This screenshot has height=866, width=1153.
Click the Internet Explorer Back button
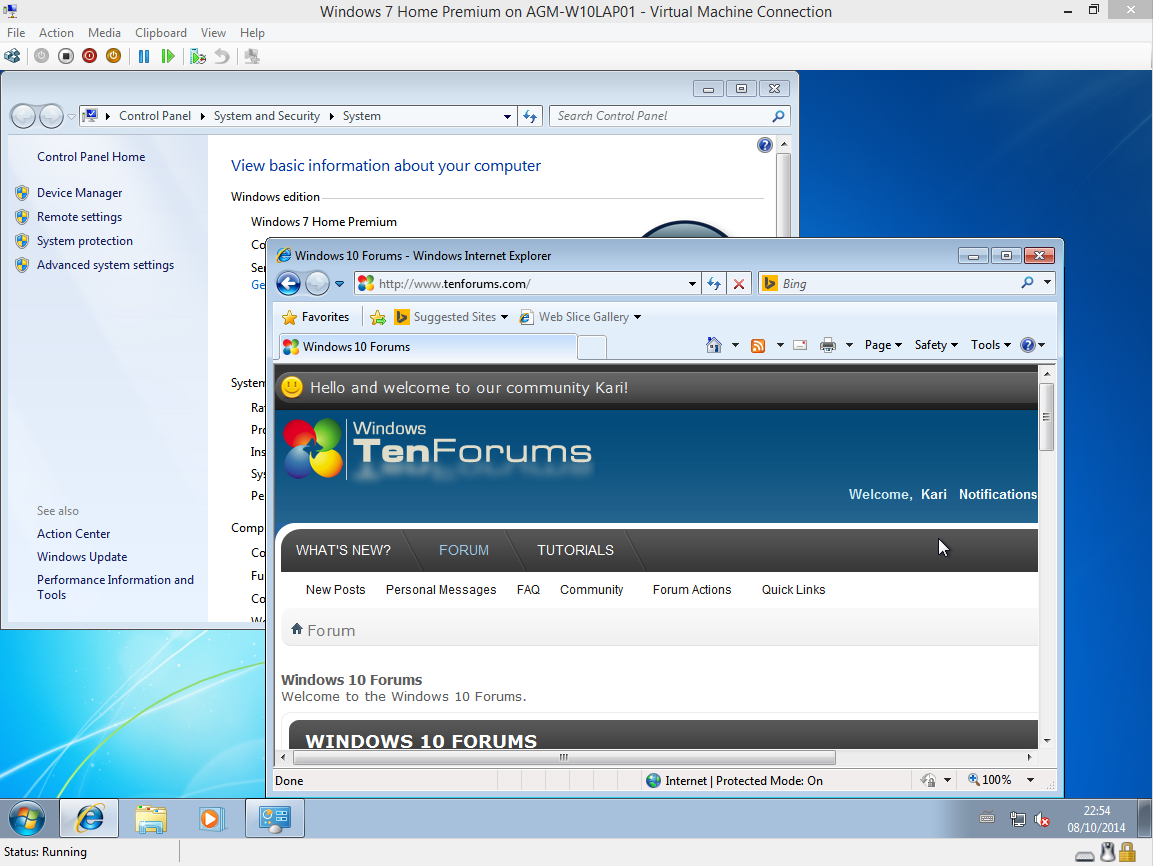[x=288, y=283]
